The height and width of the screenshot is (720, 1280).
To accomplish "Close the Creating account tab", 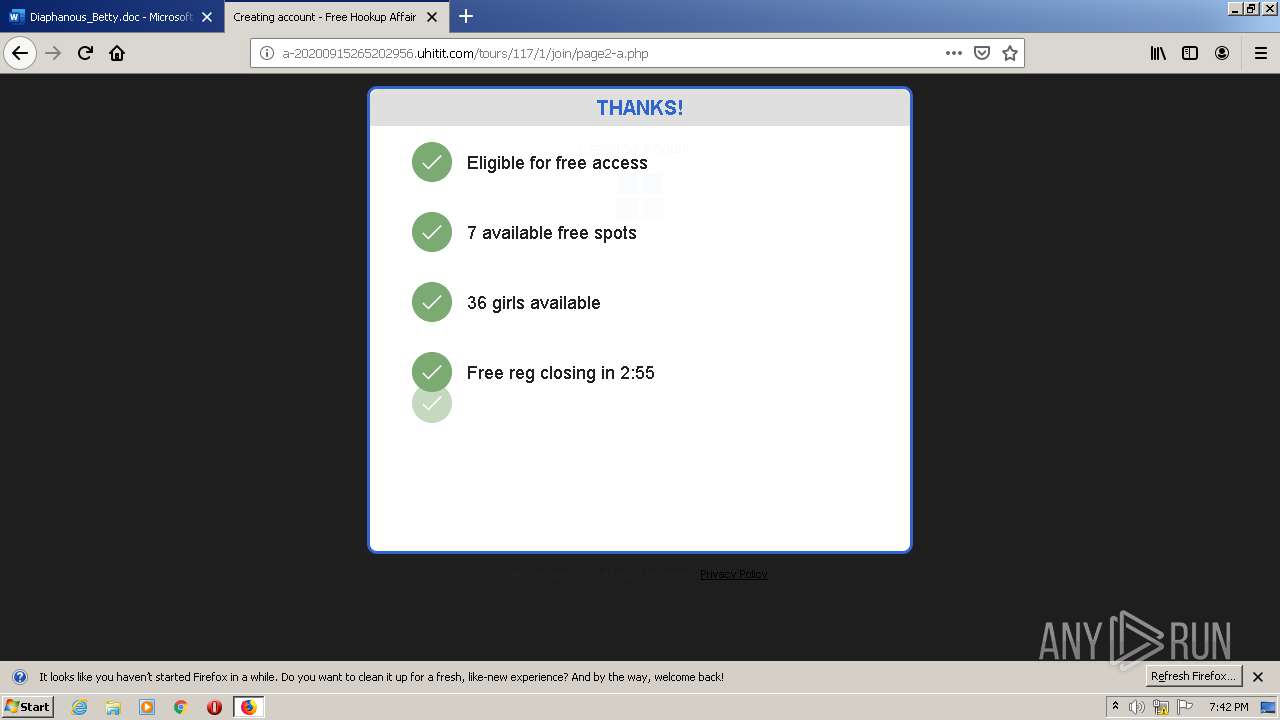I will point(432,17).
